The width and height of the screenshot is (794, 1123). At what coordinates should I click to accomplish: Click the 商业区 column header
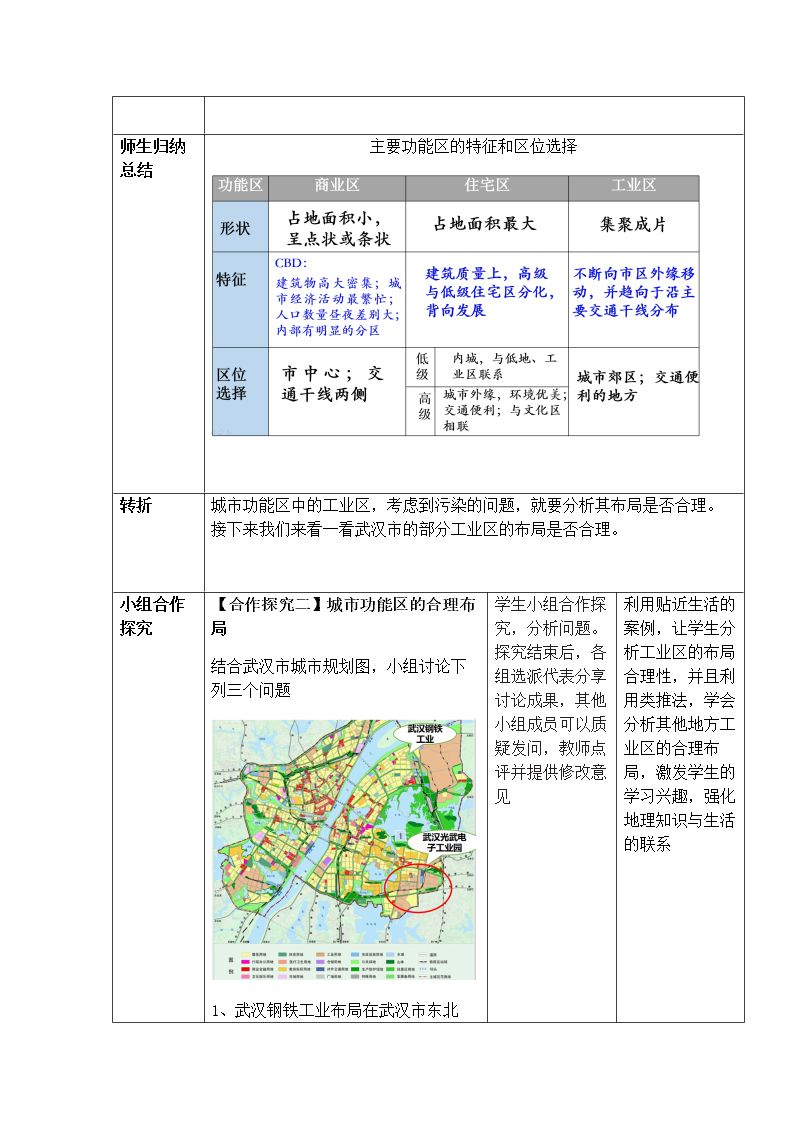[337, 185]
